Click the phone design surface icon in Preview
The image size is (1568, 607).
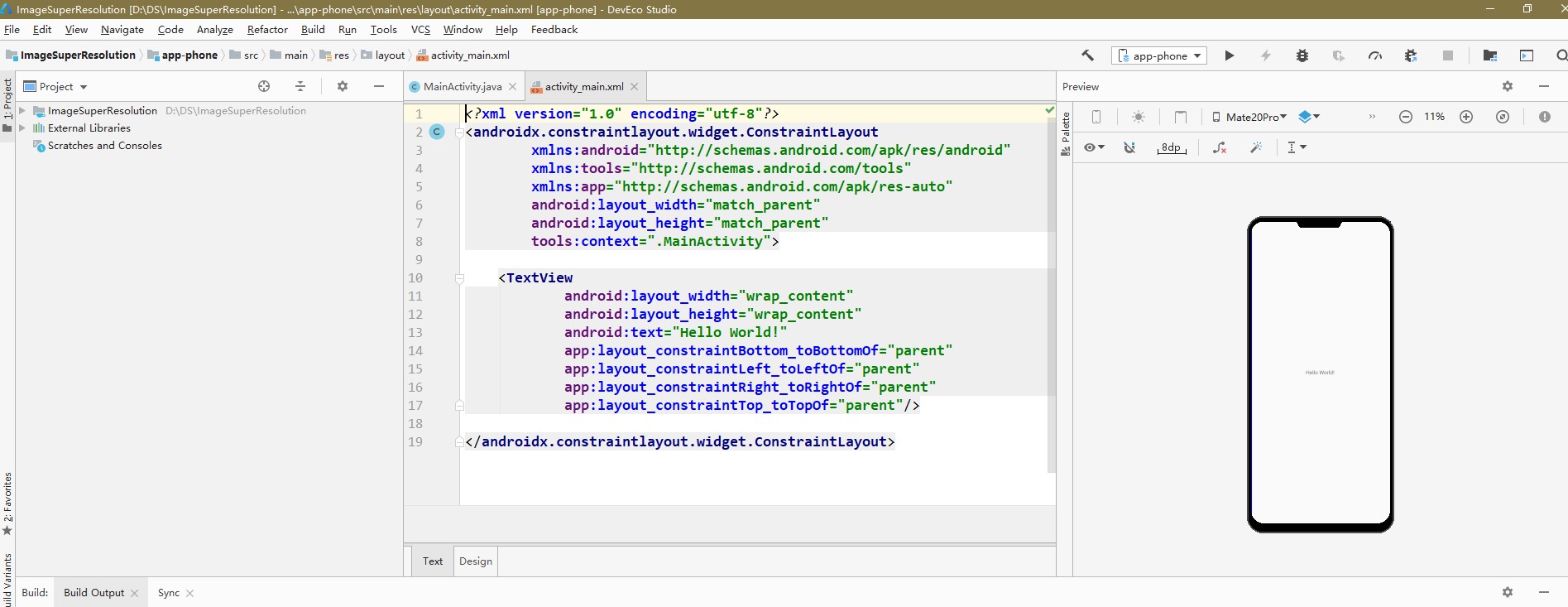(x=1096, y=117)
